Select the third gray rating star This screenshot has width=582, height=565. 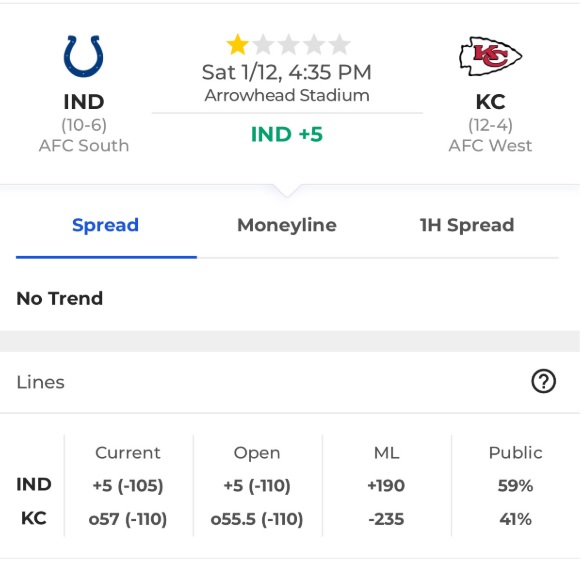pos(289,44)
